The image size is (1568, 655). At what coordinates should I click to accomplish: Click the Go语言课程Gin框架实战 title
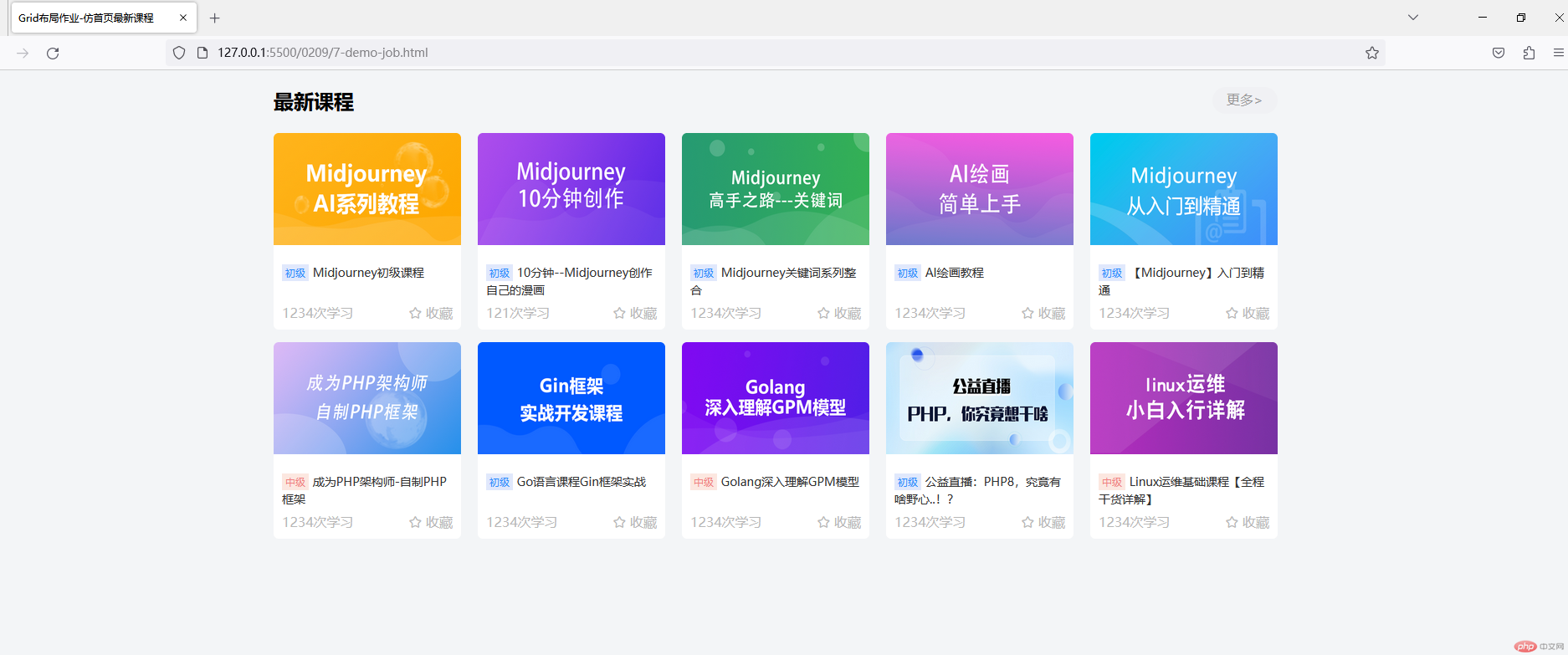point(581,482)
